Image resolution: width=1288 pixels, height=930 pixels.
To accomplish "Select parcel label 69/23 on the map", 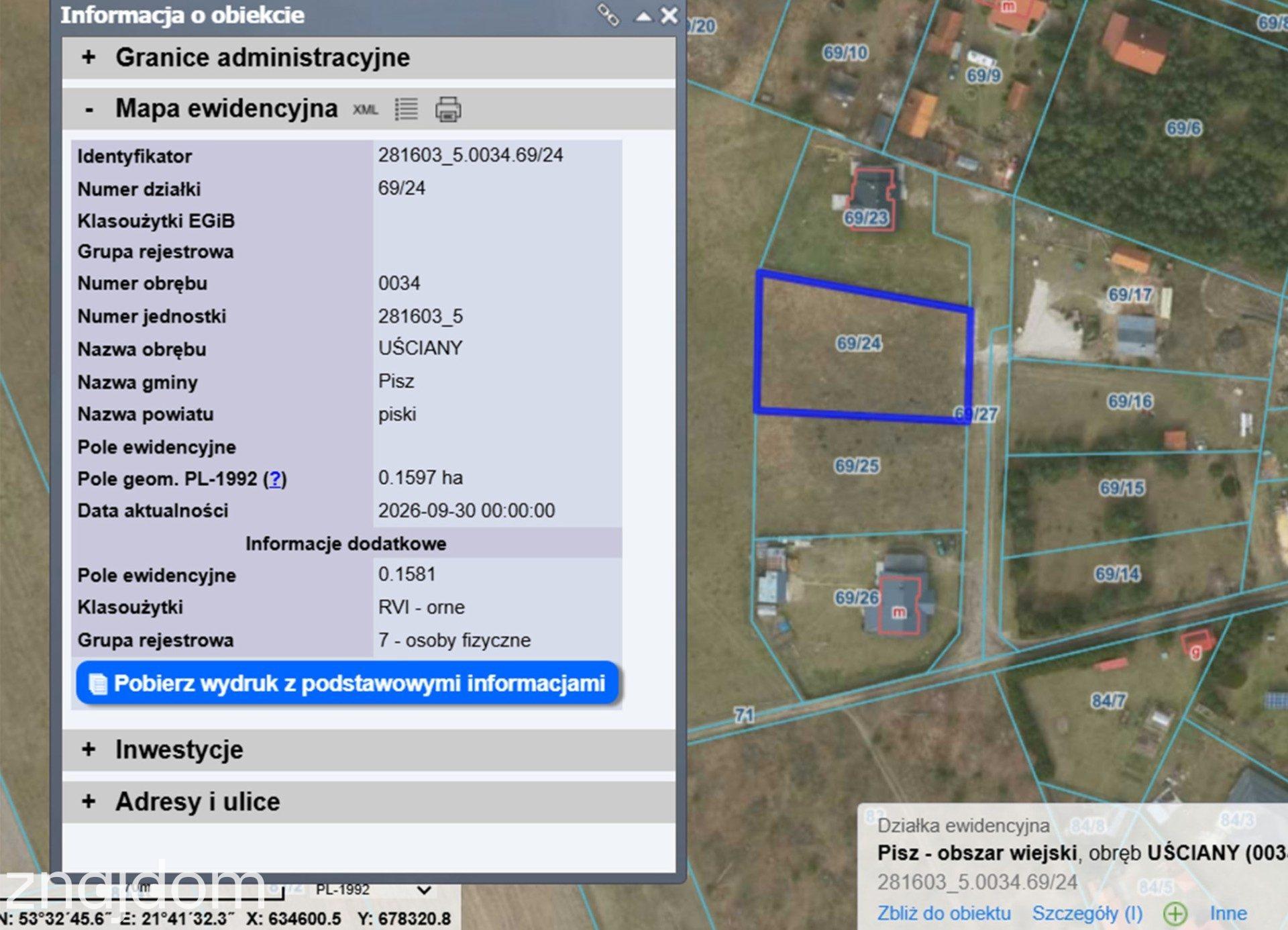I will click(866, 218).
